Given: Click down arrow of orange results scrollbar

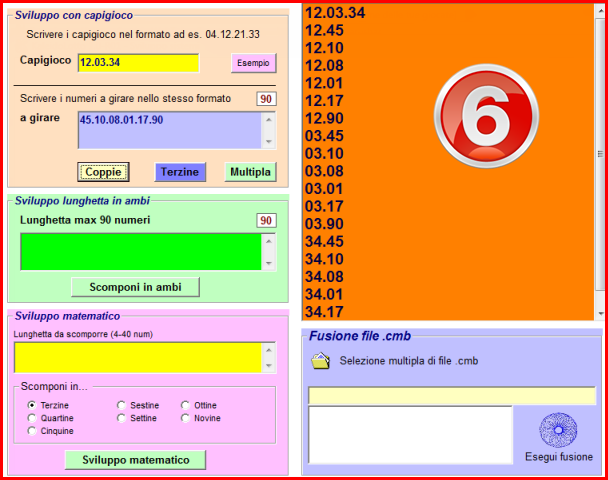Looking at the screenshot, I should 601,313.
